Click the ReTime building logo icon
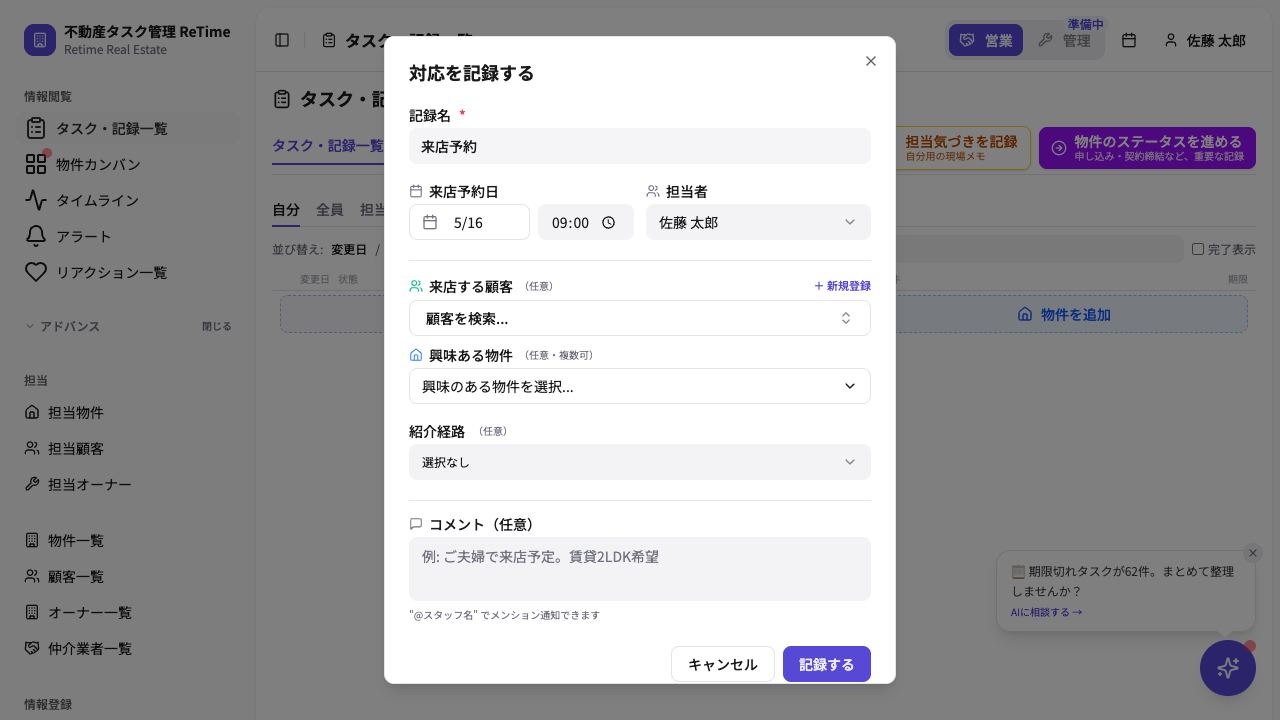 click(x=40, y=40)
